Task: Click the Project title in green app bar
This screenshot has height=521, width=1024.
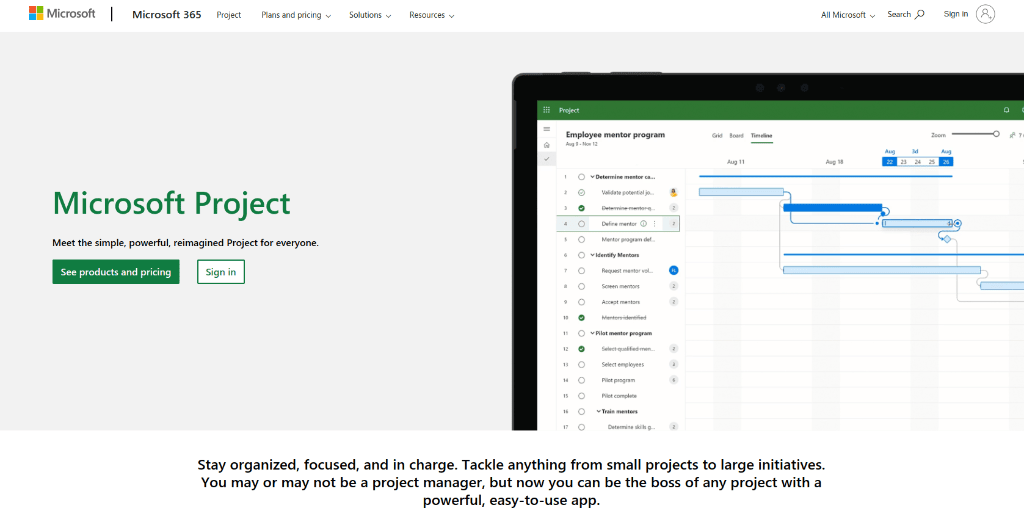Action: click(x=569, y=110)
